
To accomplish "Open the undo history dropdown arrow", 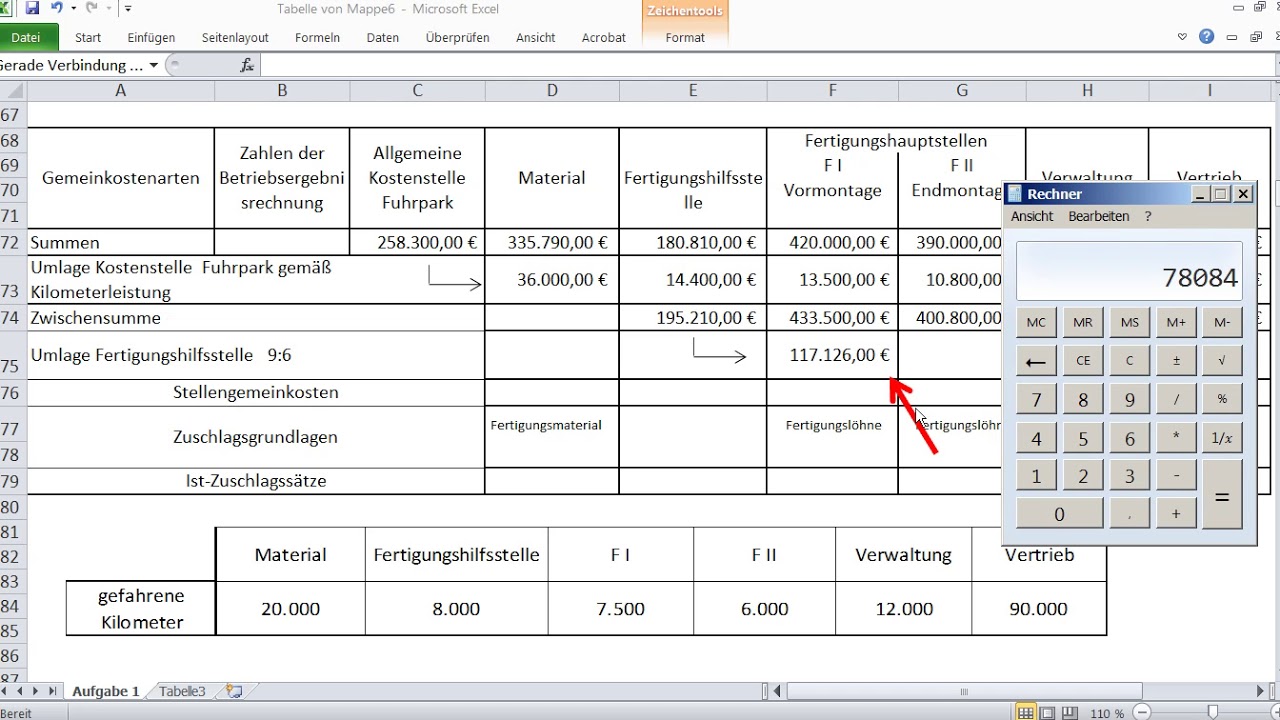I will click(x=74, y=9).
